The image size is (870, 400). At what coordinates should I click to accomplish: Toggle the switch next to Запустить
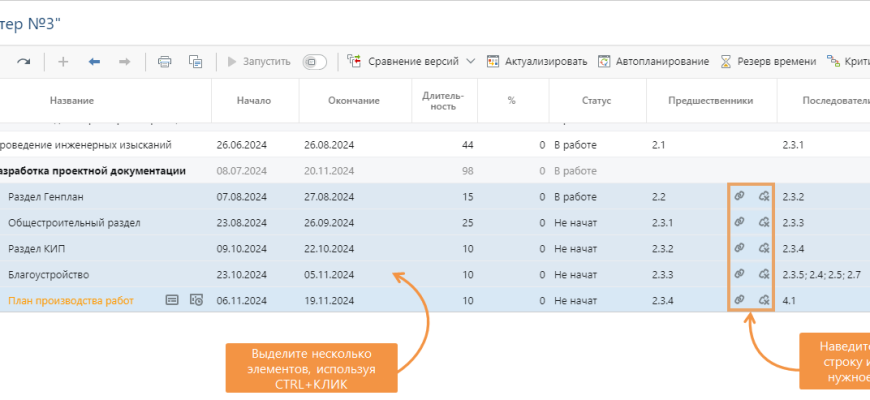(x=314, y=62)
